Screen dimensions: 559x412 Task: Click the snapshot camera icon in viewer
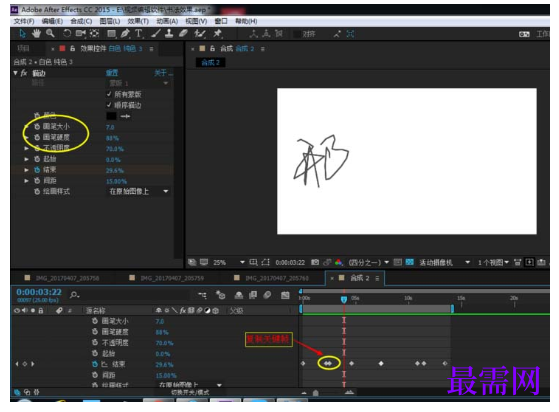pyautogui.click(x=315, y=263)
